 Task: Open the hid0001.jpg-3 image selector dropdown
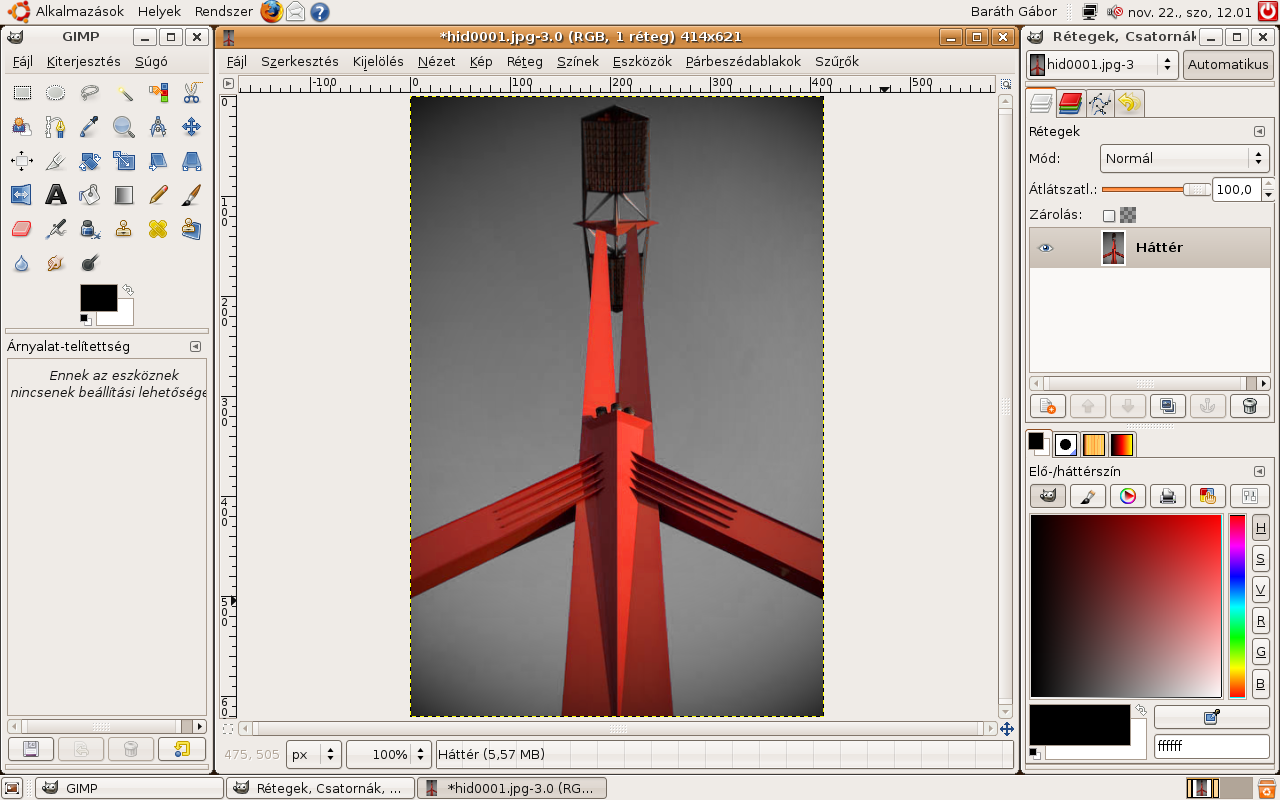point(1102,65)
